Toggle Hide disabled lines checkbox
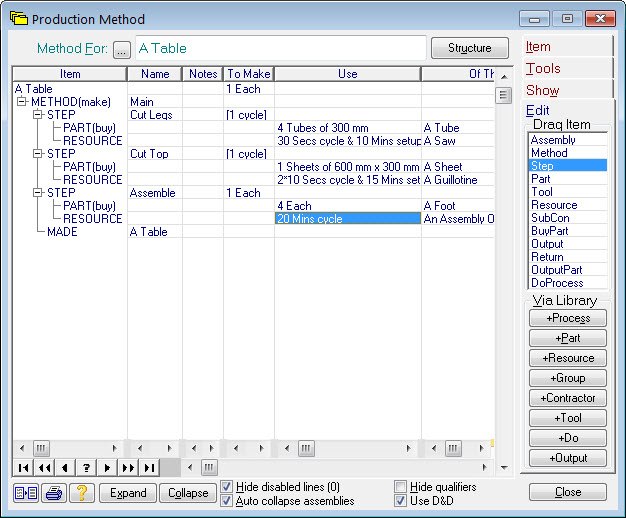This screenshot has height=518, width=626. [226, 486]
